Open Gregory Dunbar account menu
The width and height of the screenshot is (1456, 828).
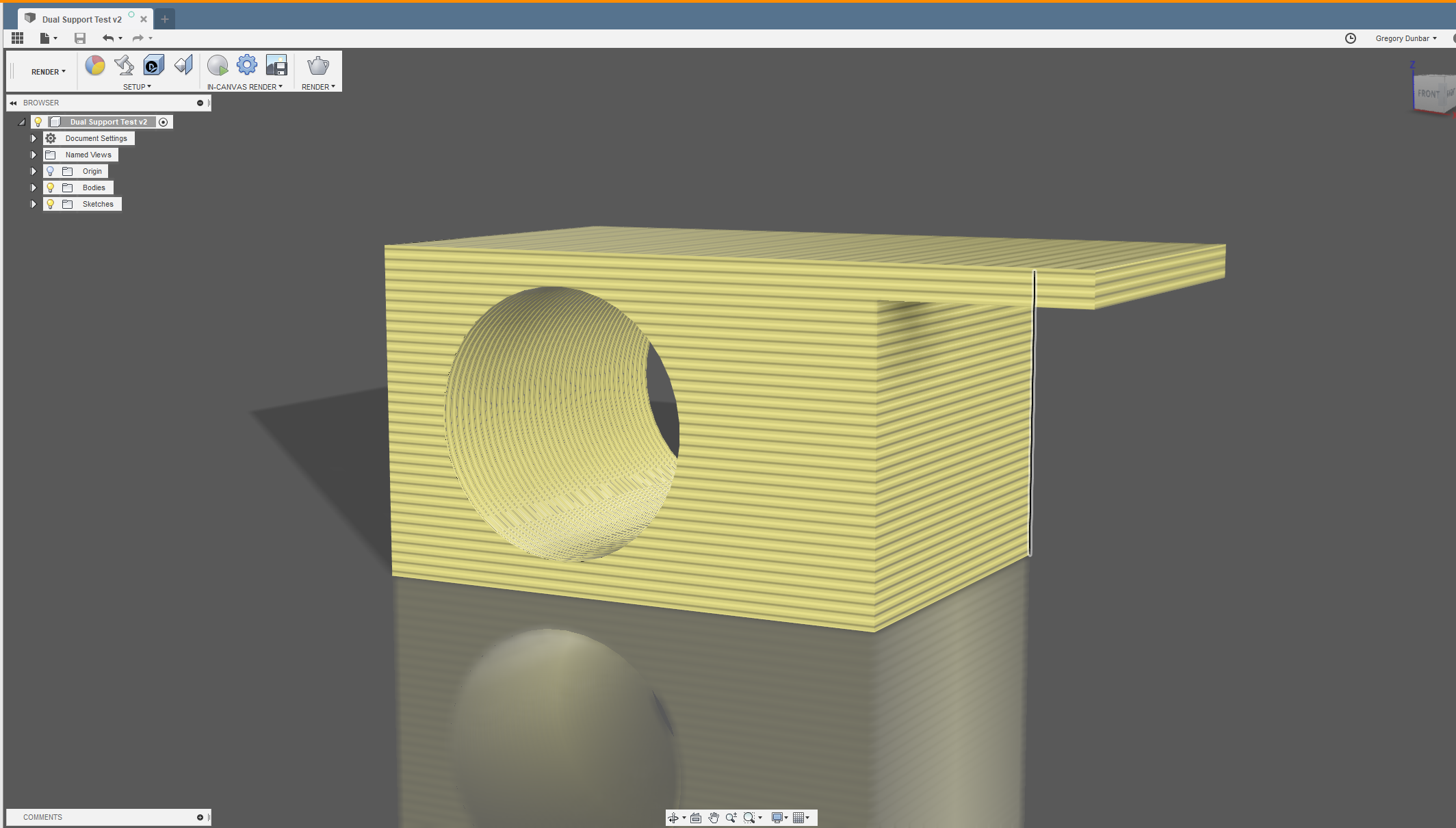pos(1405,38)
